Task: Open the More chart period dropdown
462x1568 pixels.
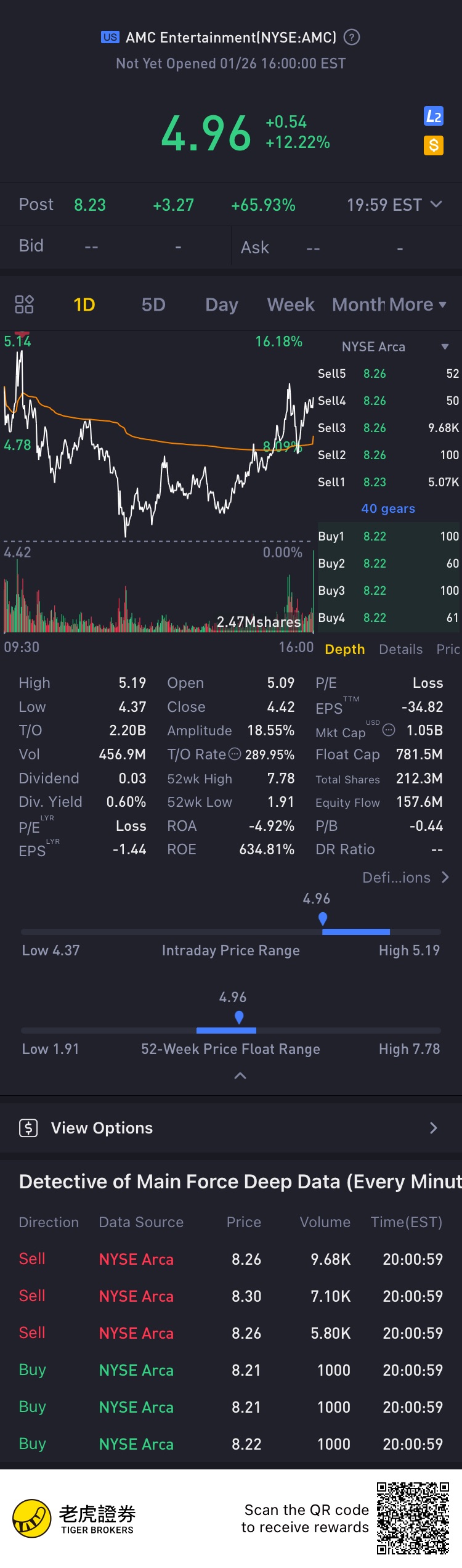Action: point(418,304)
